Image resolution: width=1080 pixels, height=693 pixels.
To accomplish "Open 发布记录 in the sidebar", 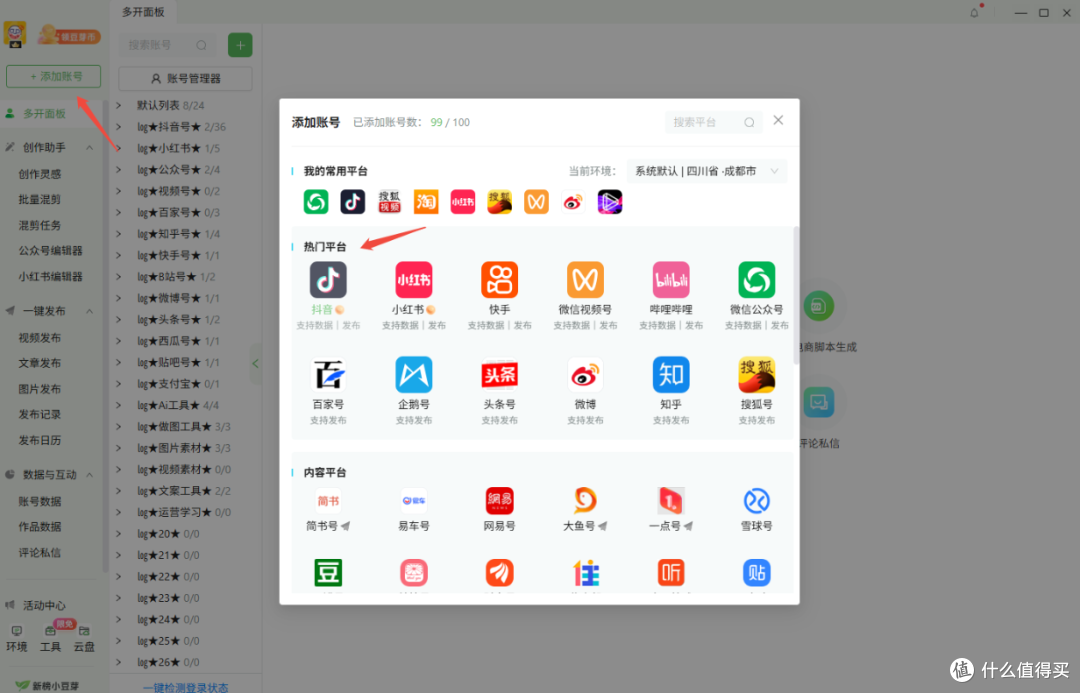I will coord(40,414).
